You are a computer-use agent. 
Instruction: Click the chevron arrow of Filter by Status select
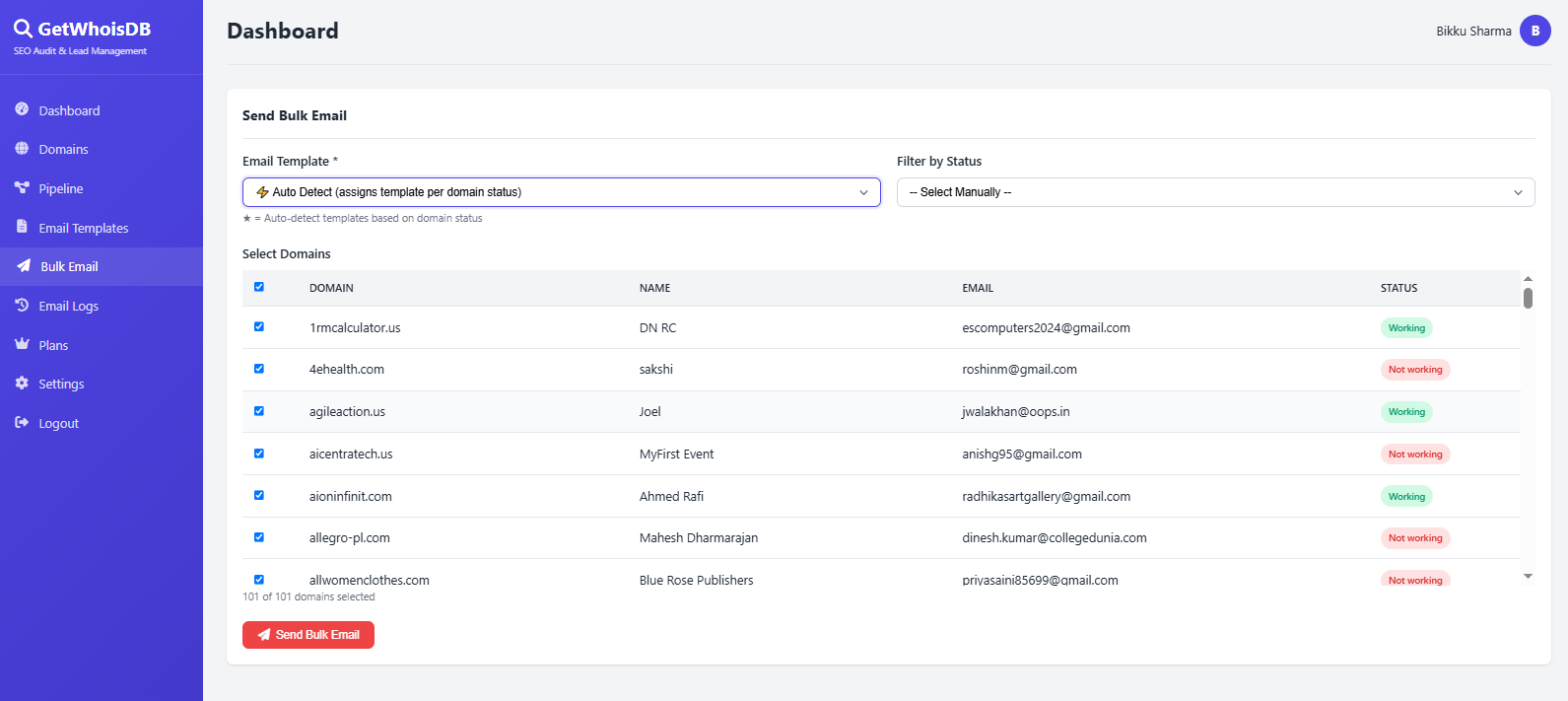click(x=1518, y=192)
